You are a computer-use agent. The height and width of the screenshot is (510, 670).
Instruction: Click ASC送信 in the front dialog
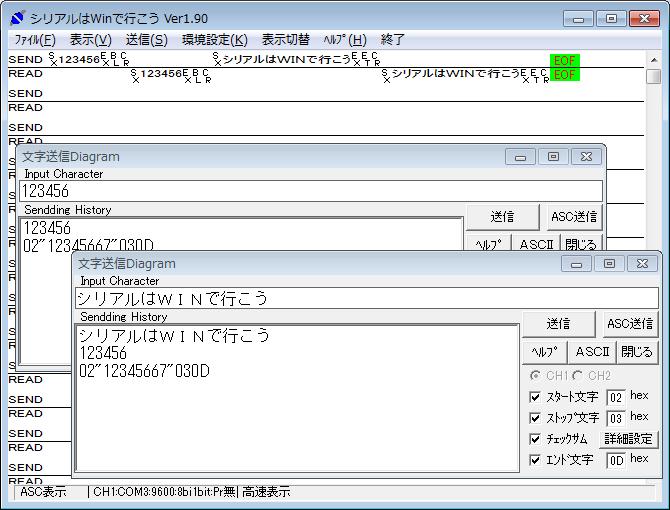click(x=630, y=324)
